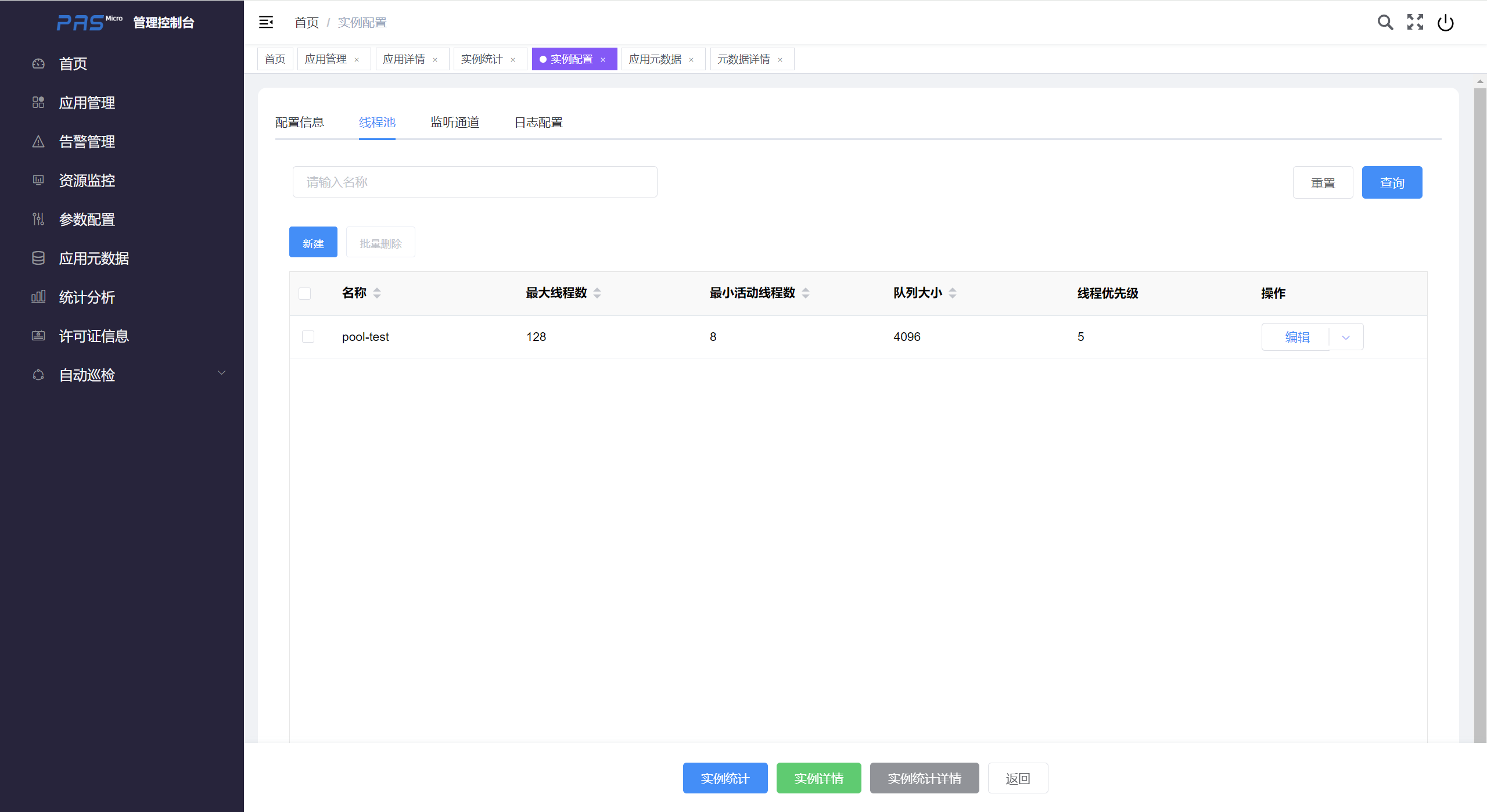Screen dimensions: 1487x812
Task: Switch to the 日志配置 tab
Action: (538, 123)
